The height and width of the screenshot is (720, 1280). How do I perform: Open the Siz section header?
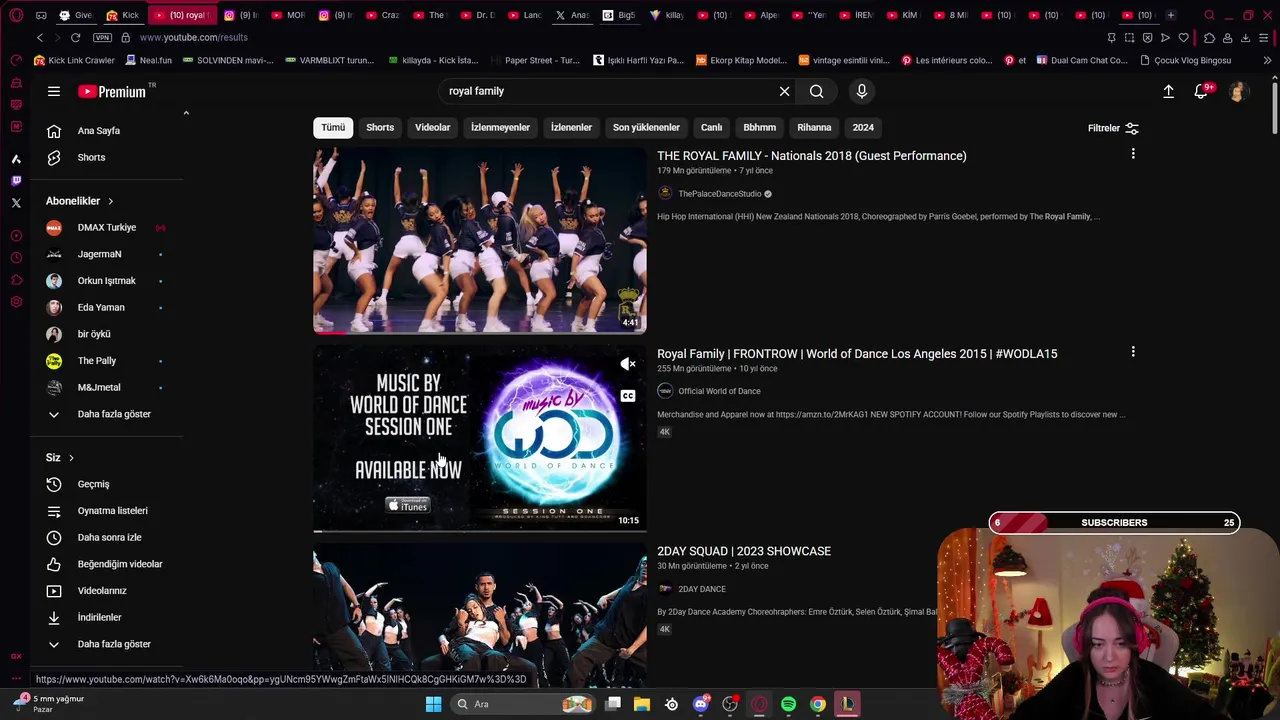coord(60,458)
